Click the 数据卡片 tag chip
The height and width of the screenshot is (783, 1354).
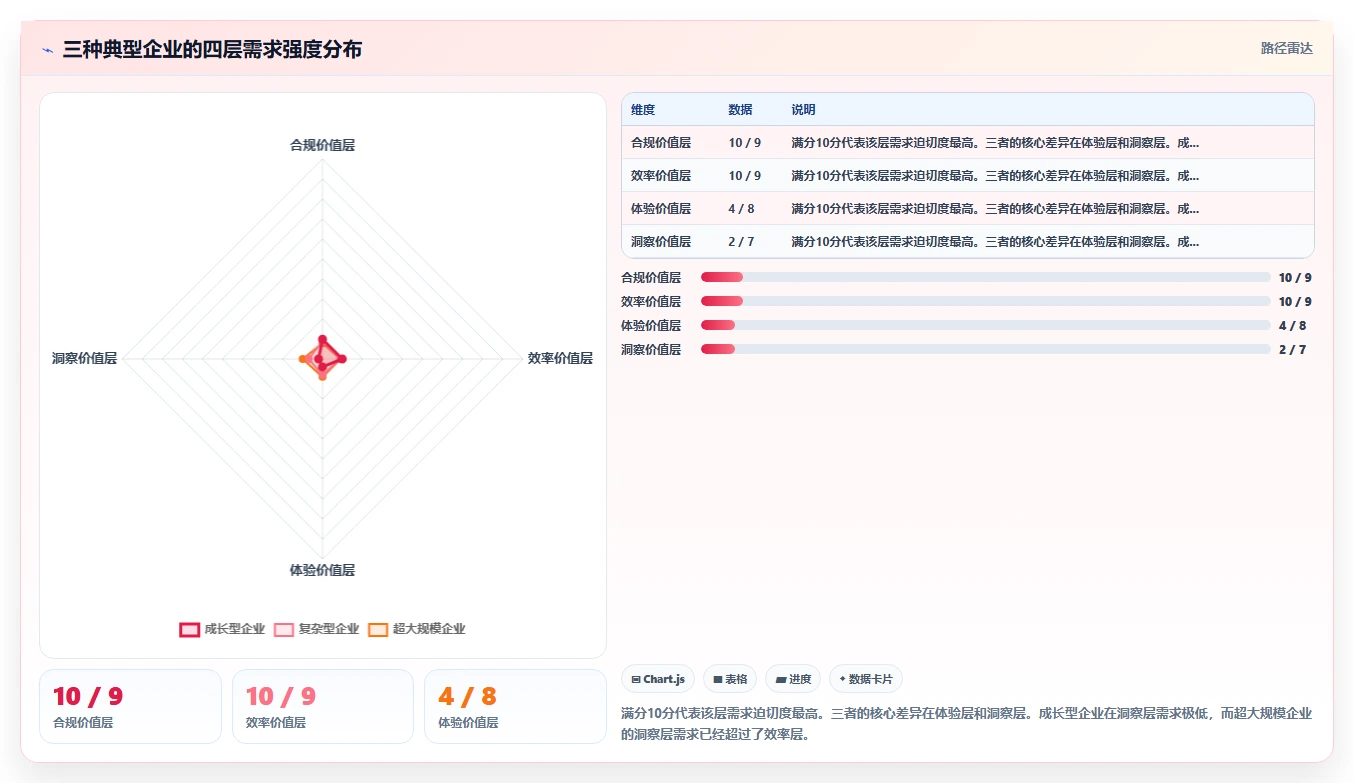click(x=866, y=679)
